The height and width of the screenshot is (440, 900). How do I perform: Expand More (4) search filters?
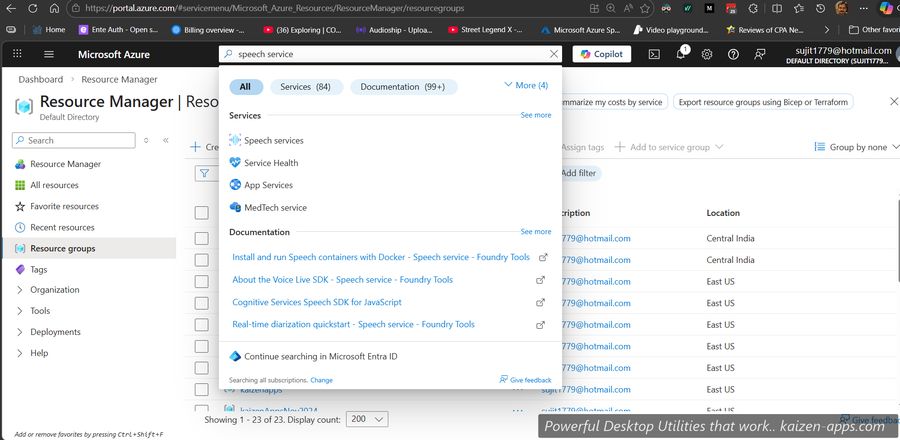pos(526,85)
